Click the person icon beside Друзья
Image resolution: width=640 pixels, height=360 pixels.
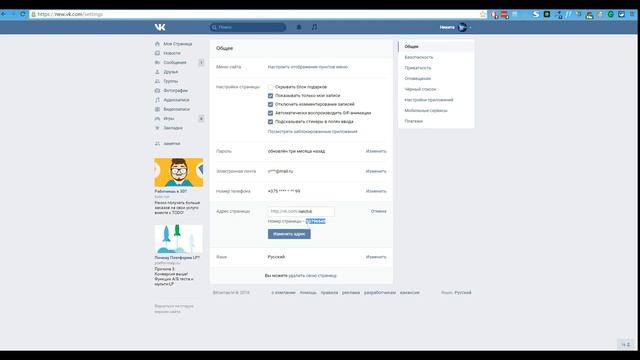(x=157, y=72)
